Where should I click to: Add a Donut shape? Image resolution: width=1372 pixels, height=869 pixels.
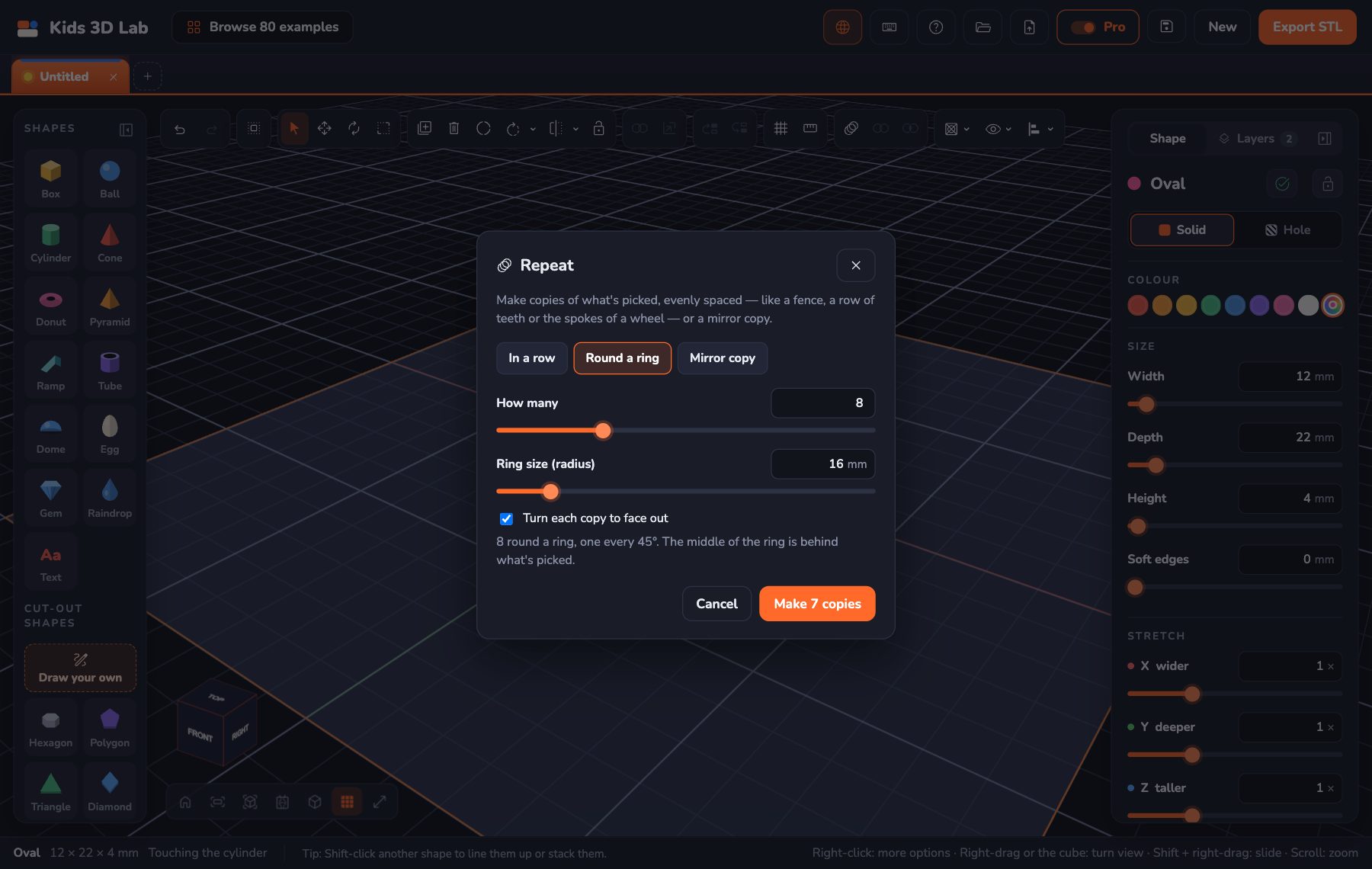pos(50,306)
